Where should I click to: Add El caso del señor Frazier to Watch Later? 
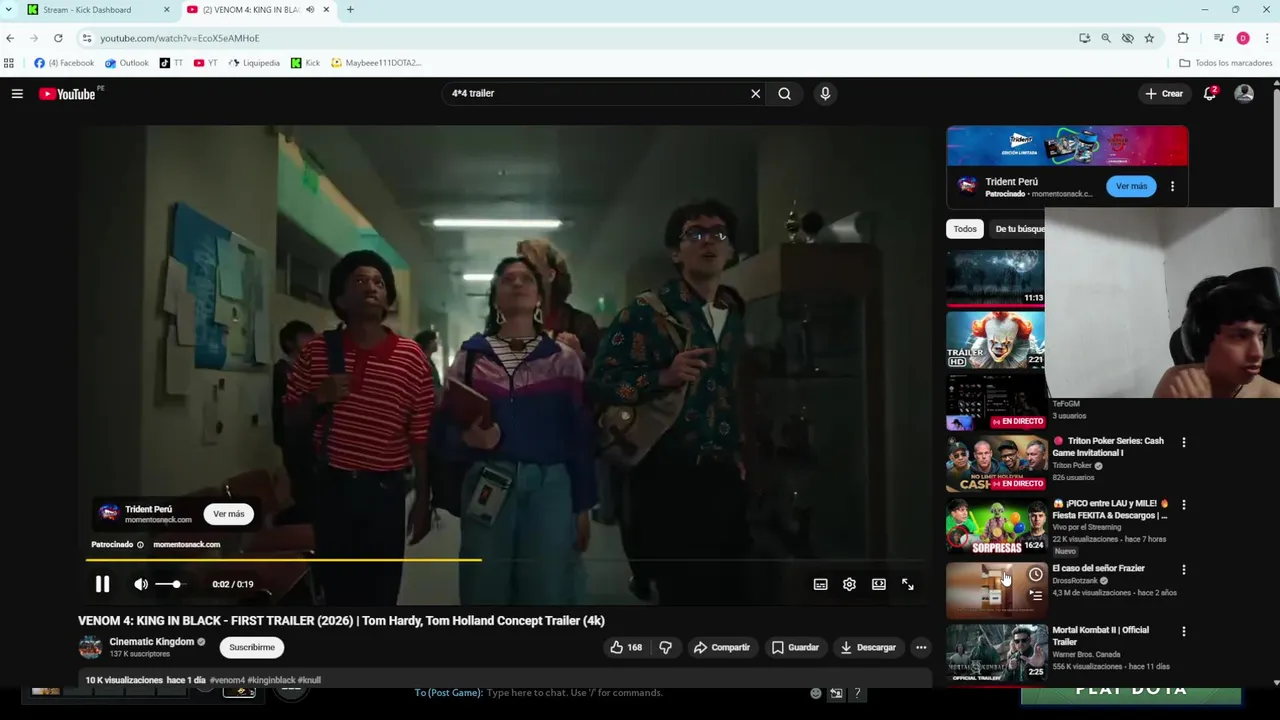click(1035, 574)
